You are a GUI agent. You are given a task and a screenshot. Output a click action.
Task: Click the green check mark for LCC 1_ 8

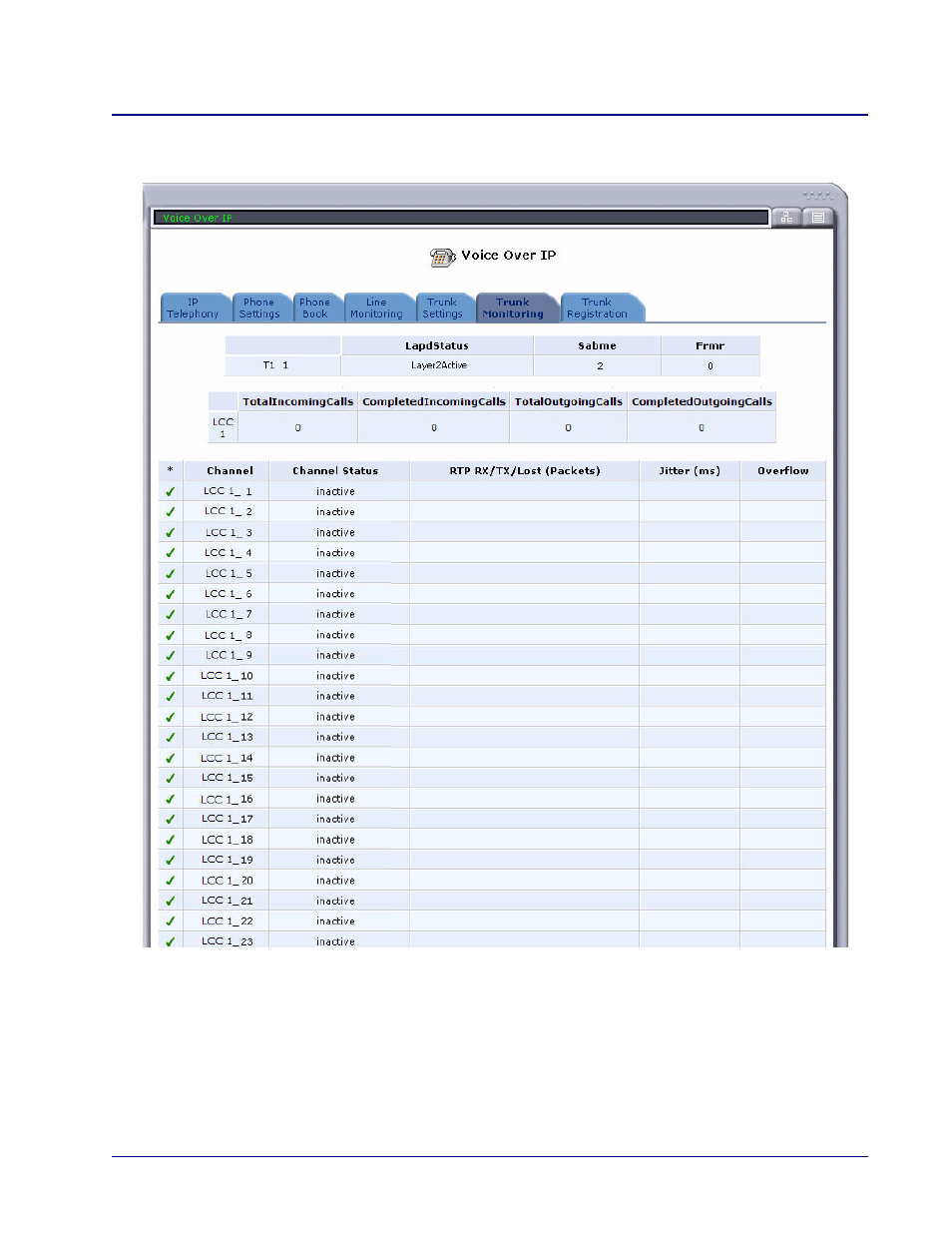[170, 635]
